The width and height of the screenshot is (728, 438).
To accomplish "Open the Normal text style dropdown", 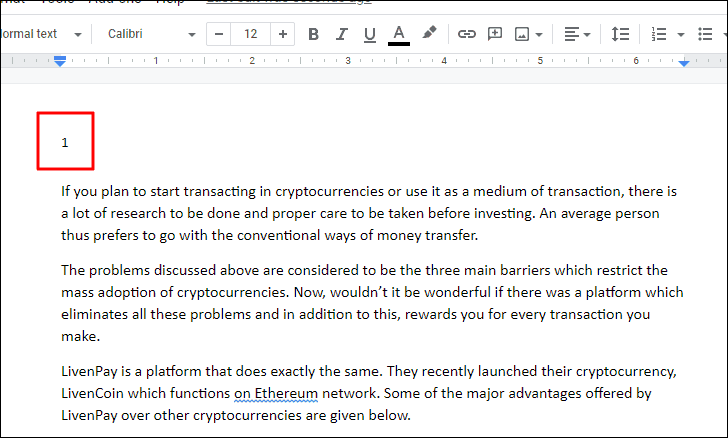I will 41,34.
